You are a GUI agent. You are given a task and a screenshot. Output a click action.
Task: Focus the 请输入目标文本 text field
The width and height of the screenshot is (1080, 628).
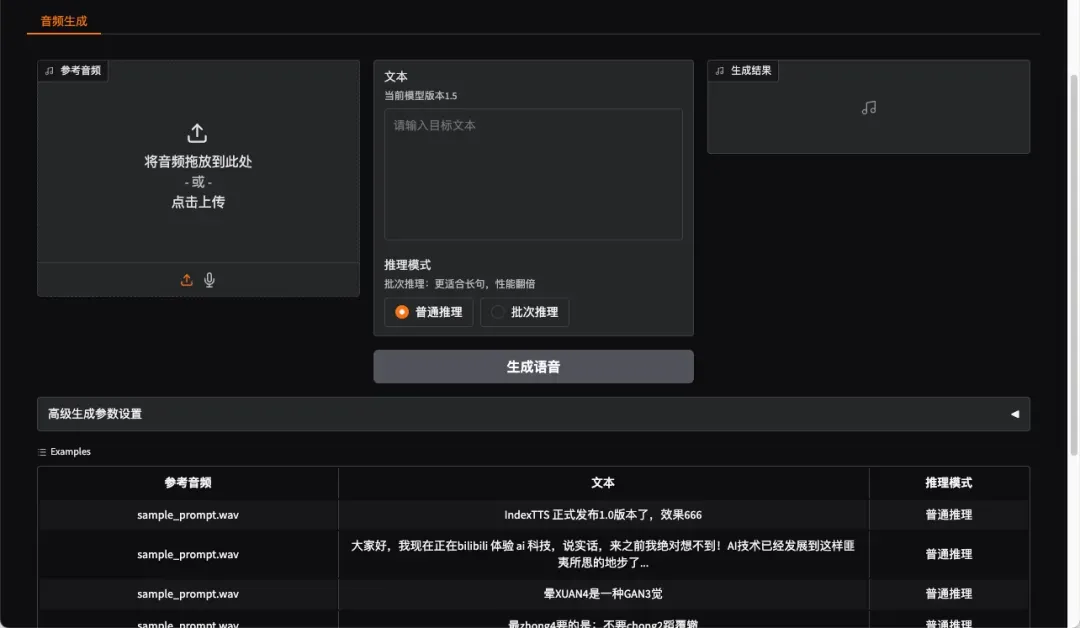[533, 174]
